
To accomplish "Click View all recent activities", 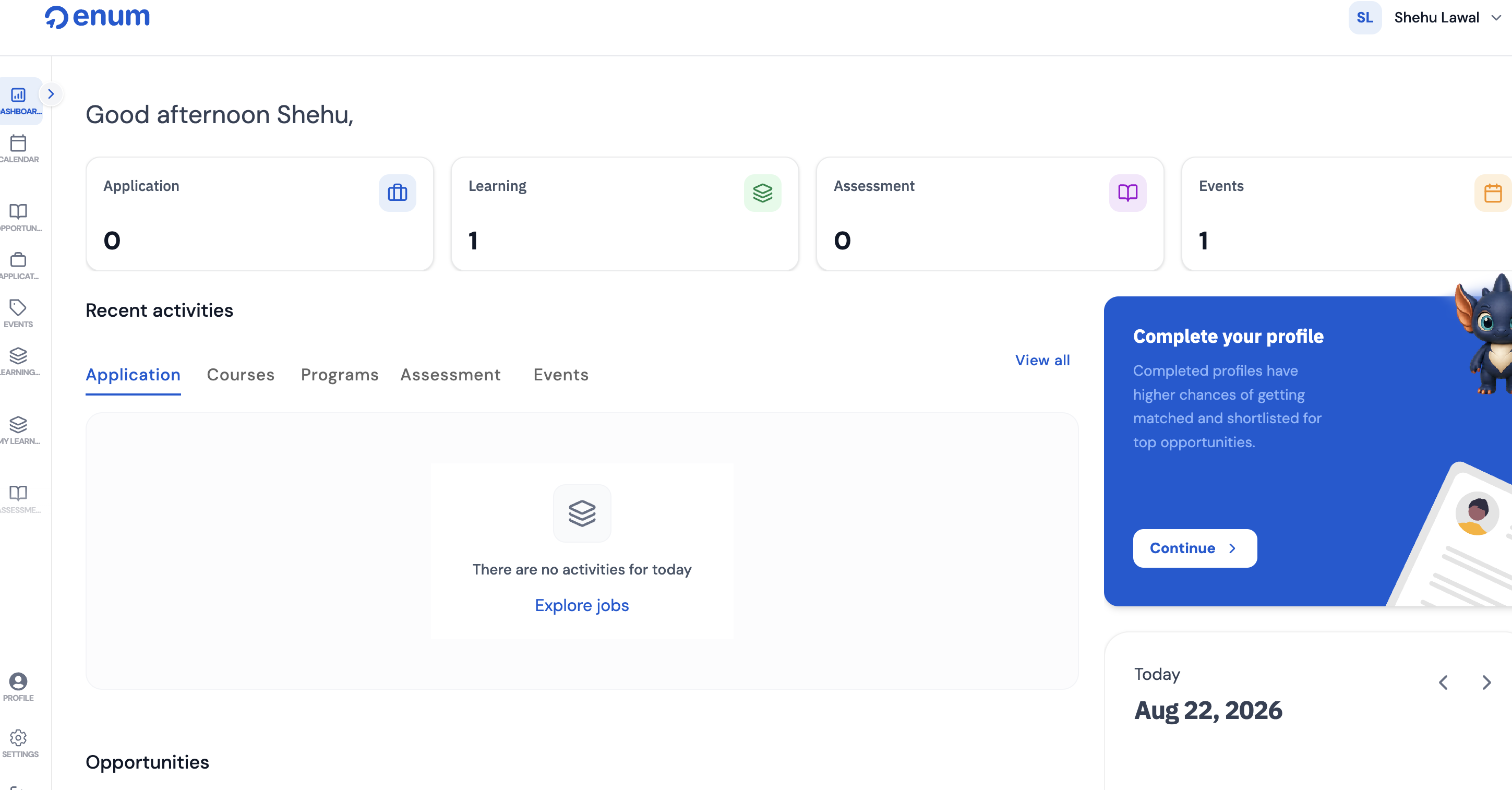I will point(1042,360).
